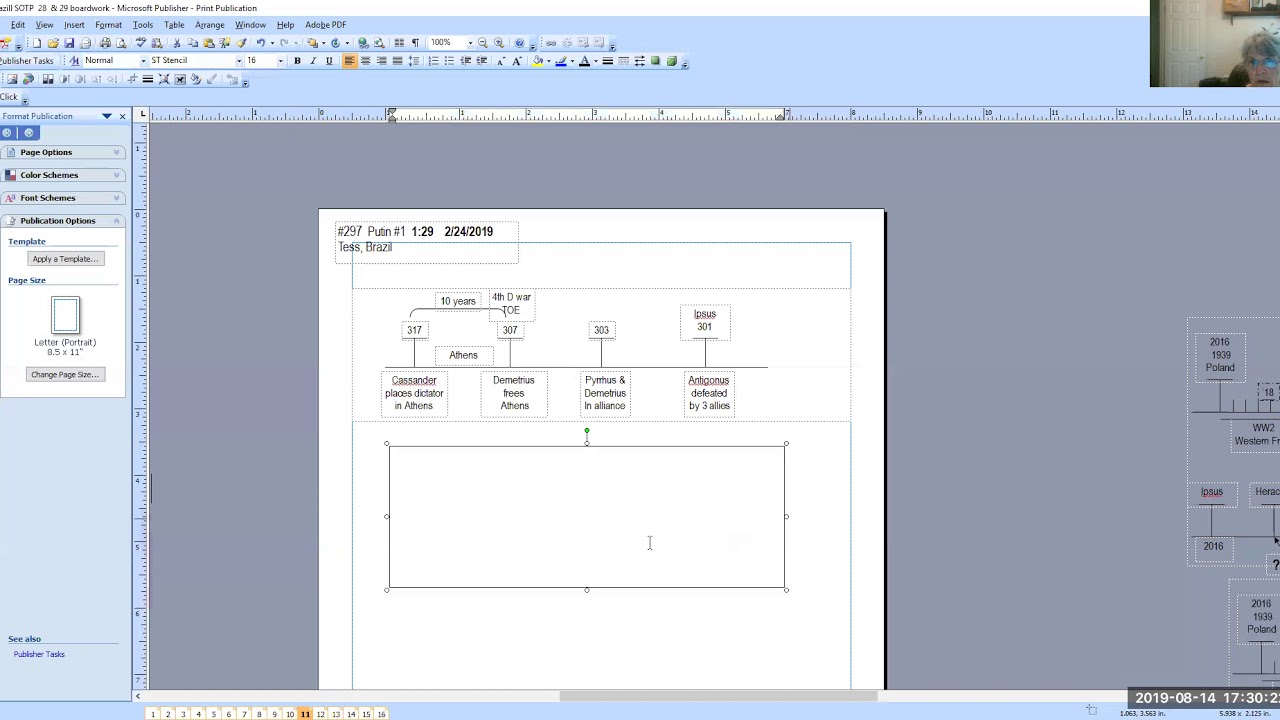The width and height of the screenshot is (1280, 720).
Task: Click the back arrow in Format Publication pane
Action: [7, 133]
